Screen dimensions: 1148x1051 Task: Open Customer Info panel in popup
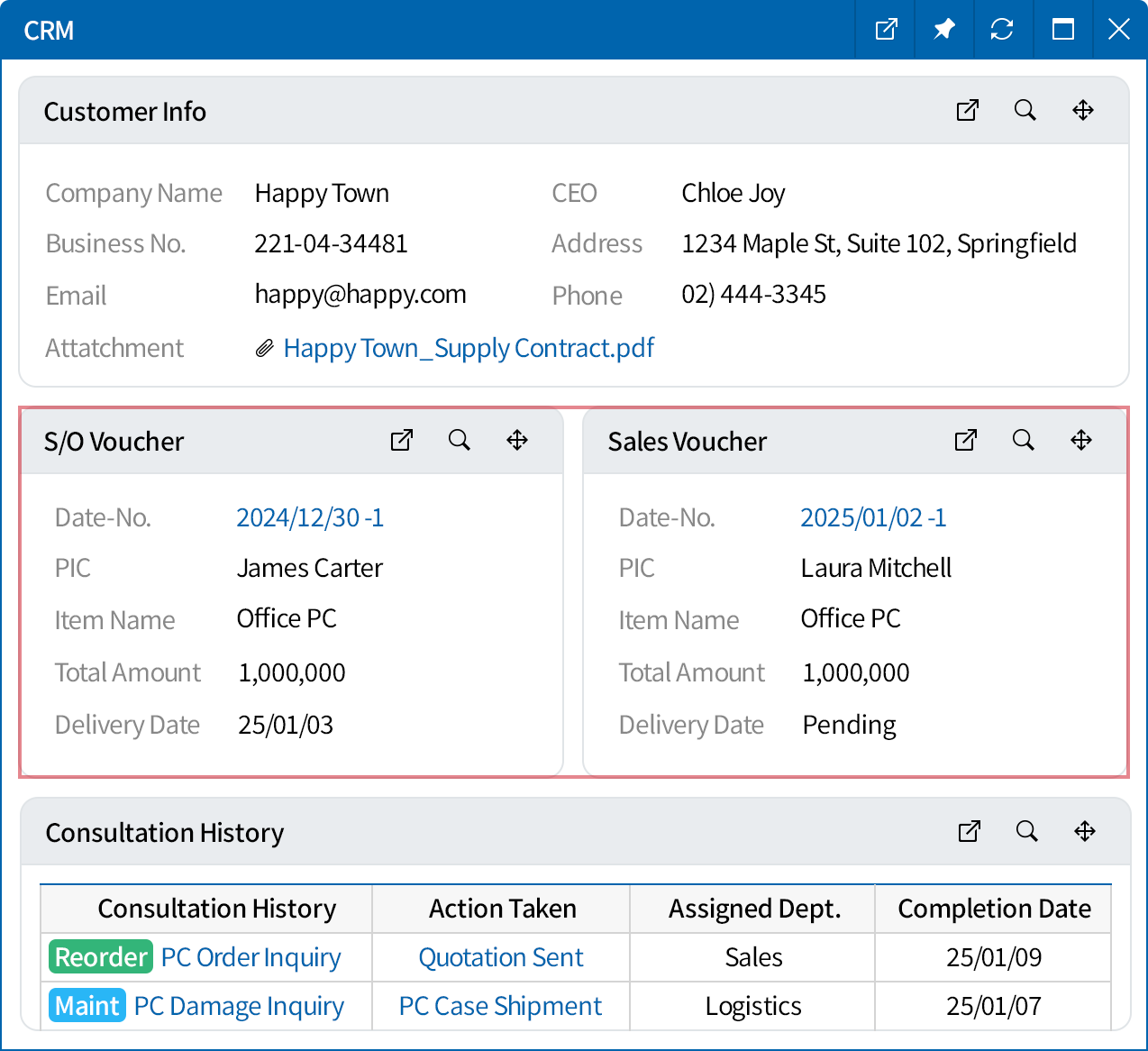pyautogui.click(x=967, y=111)
